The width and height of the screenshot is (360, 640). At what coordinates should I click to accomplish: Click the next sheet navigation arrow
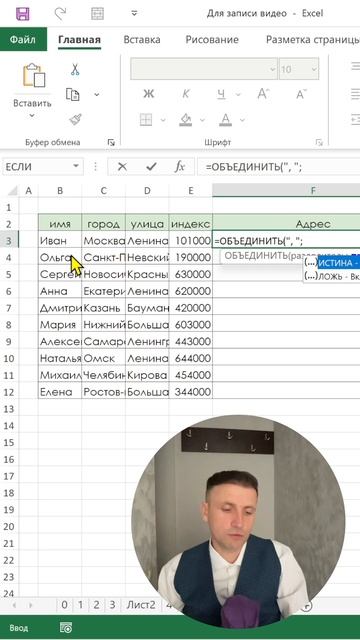pyautogui.click(x=31, y=605)
